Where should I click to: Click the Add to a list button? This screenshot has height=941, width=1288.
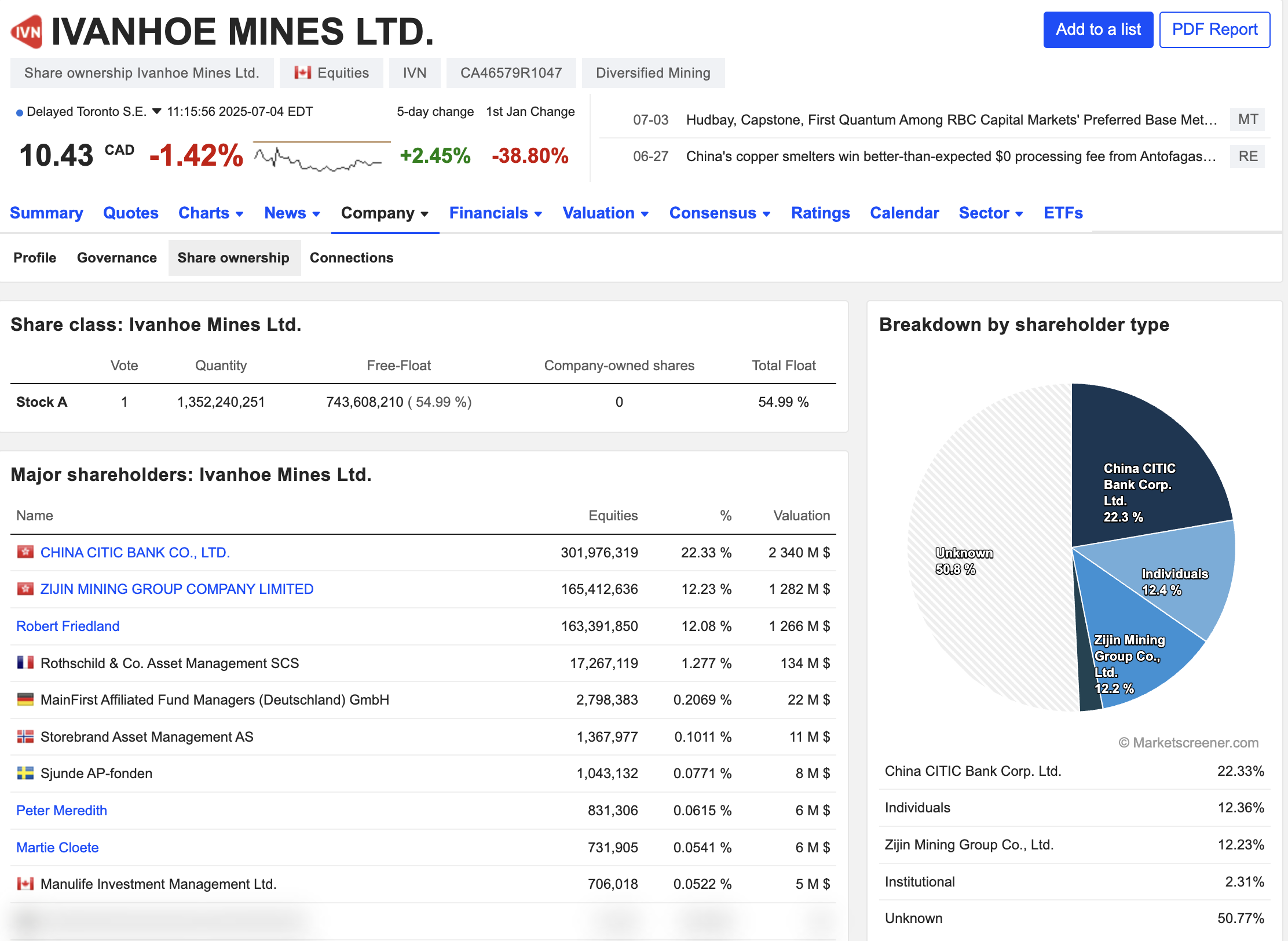tap(1098, 30)
